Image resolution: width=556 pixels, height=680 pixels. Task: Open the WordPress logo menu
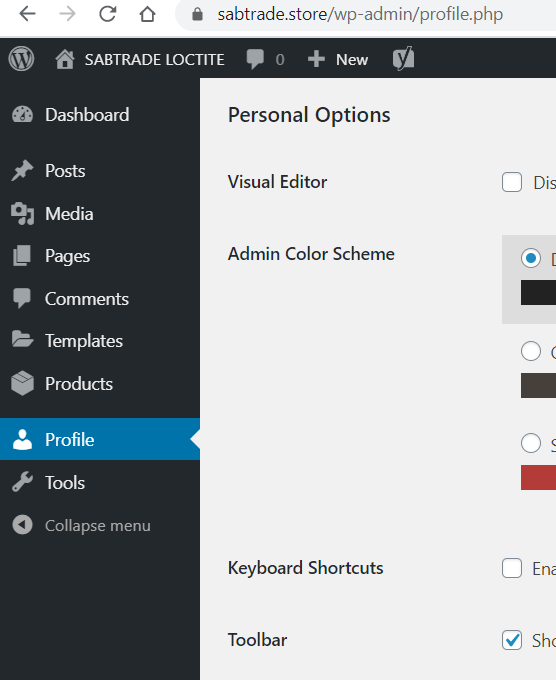coord(21,59)
